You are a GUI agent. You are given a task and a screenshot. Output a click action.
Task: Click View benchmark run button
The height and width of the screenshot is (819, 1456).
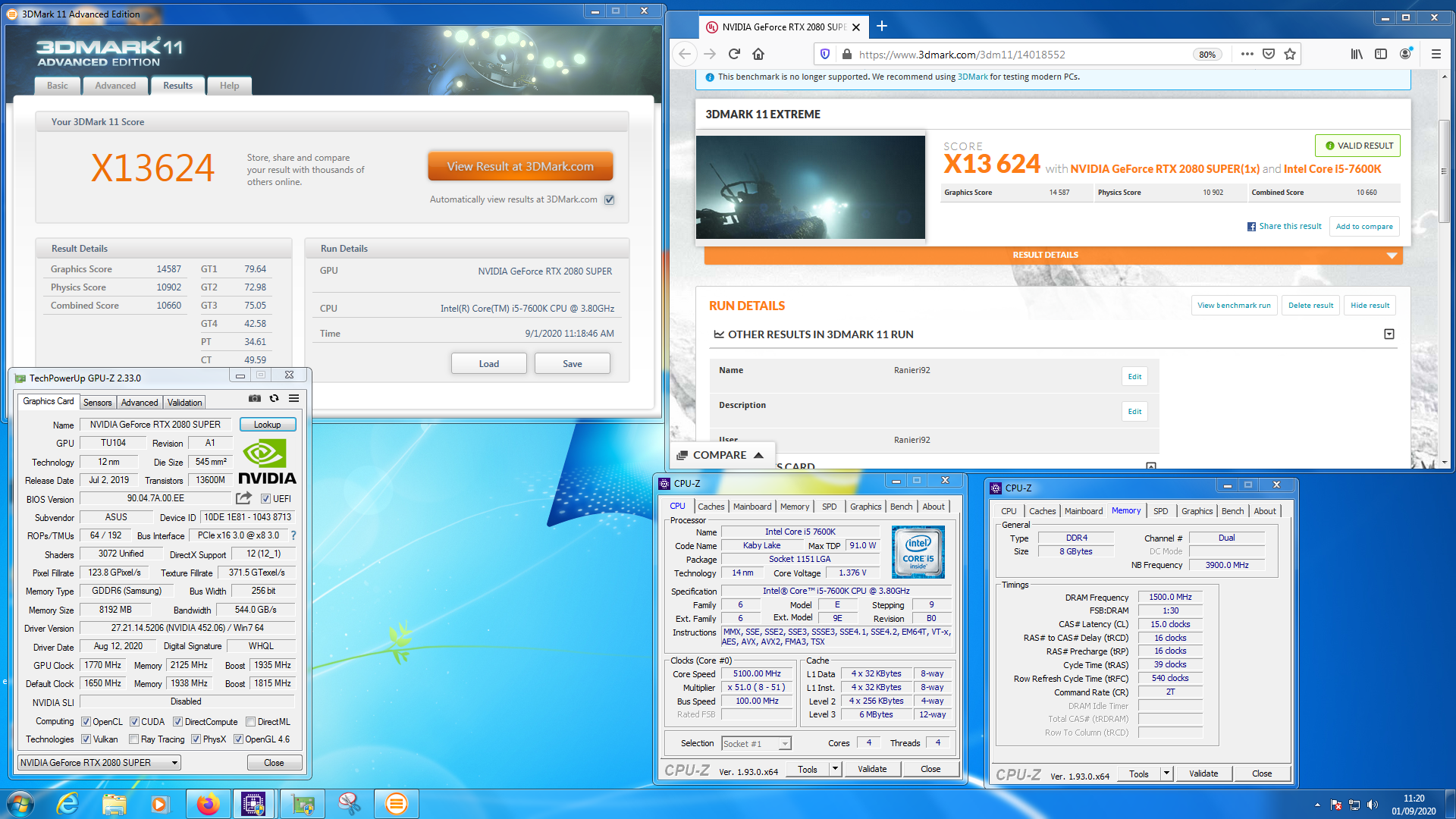[1234, 306]
